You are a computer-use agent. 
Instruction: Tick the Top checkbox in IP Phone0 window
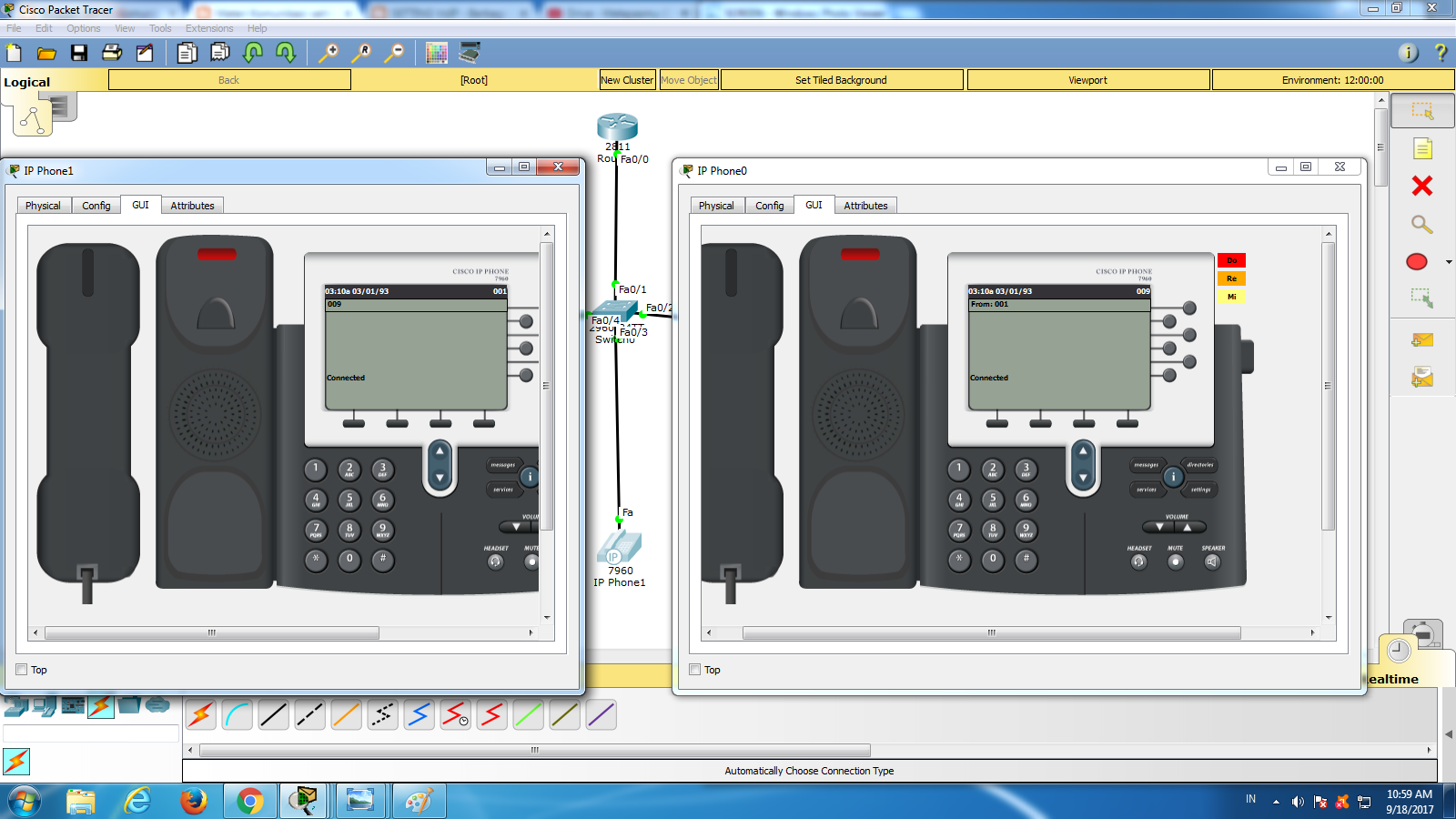point(695,670)
